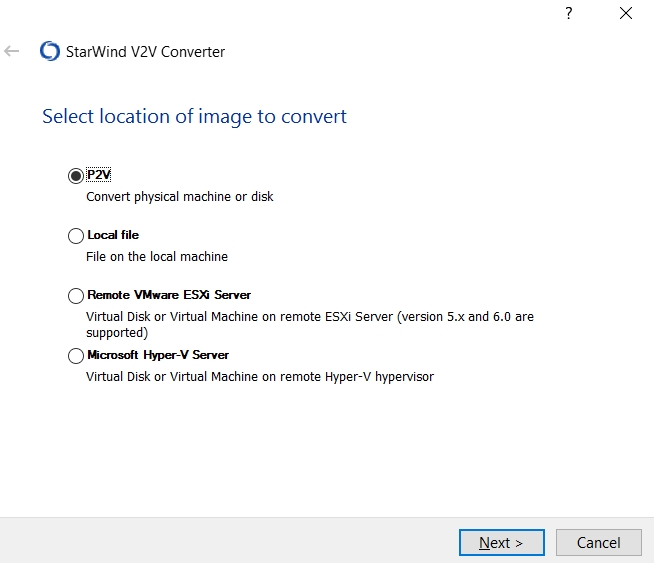This screenshot has width=654, height=563.
Task: Click the 'remote Hyper-V hypervisor' description text
Action: pos(260,377)
